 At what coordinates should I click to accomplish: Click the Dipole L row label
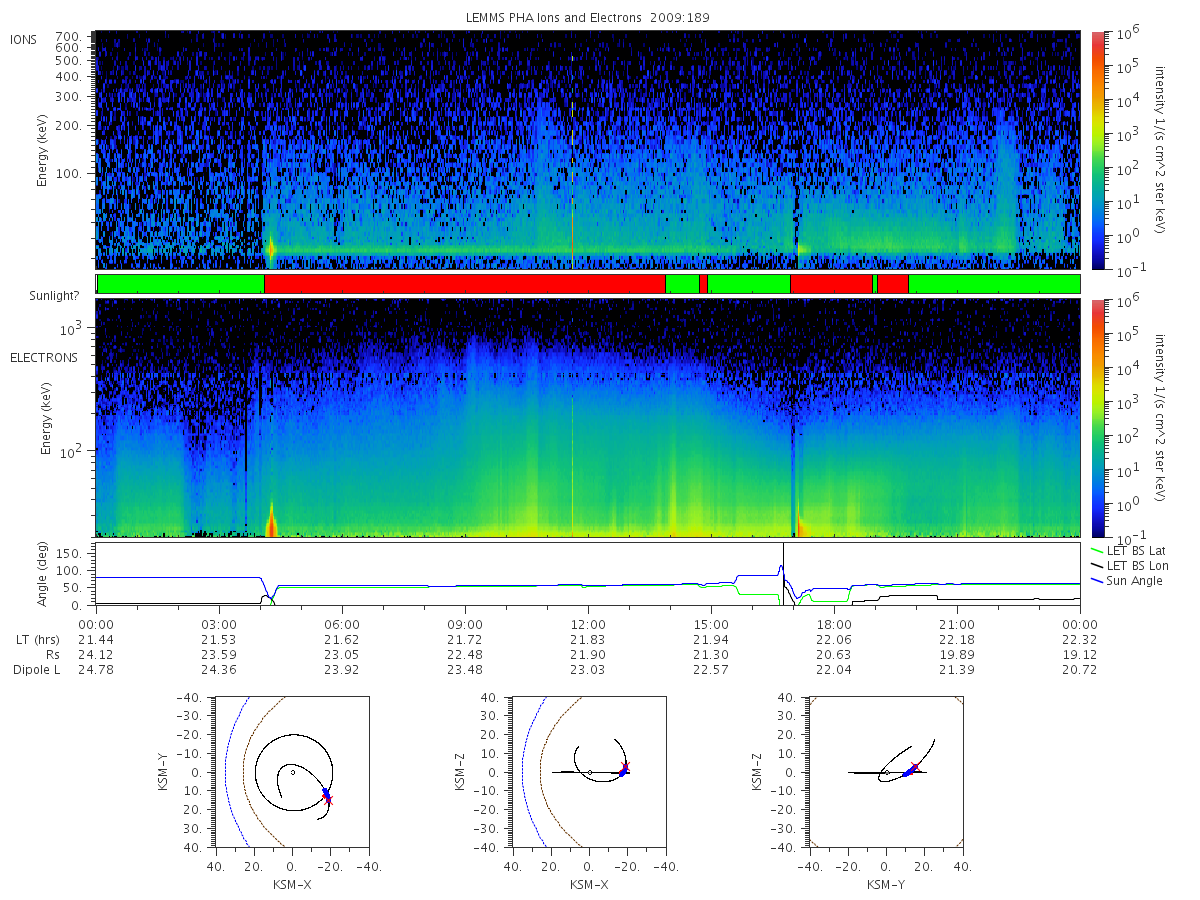coord(37,670)
